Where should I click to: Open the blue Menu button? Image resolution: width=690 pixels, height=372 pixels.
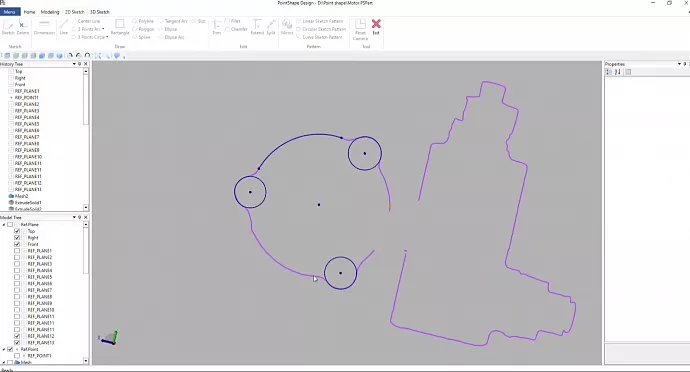pyautogui.click(x=10, y=12)
